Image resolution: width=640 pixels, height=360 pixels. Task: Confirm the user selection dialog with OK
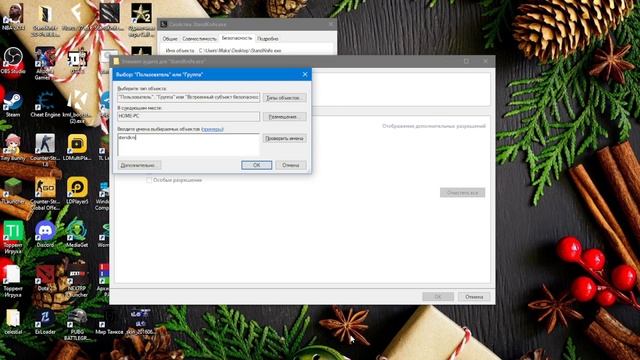256,165
